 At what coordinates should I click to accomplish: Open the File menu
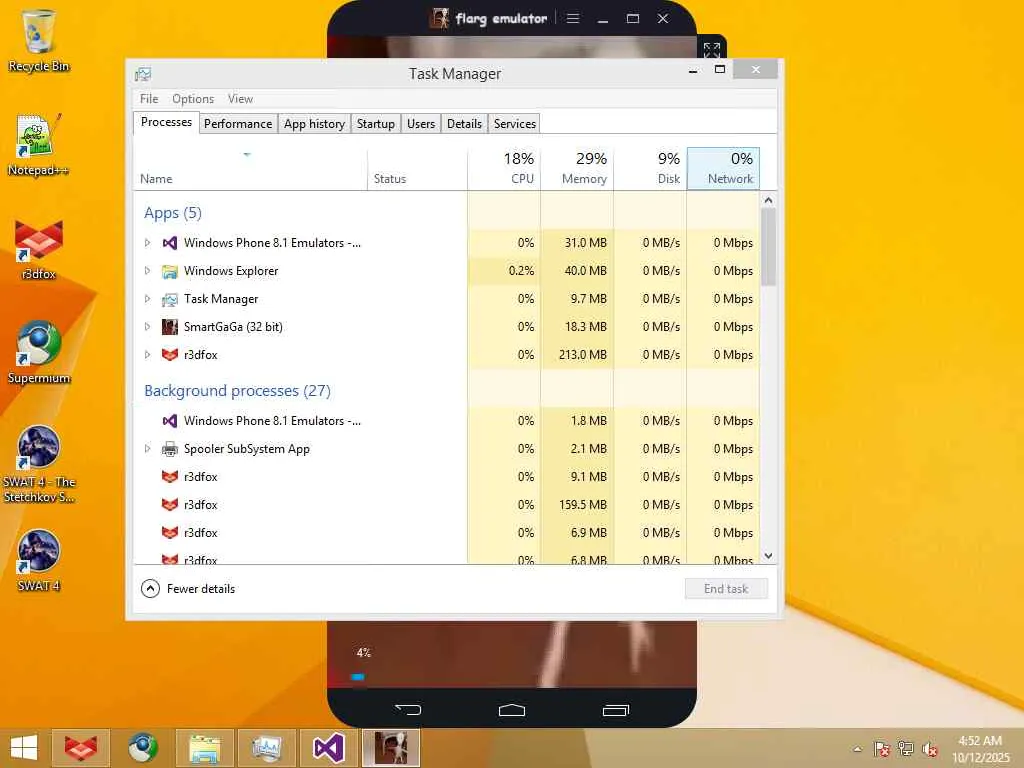(x=149, y=99)
